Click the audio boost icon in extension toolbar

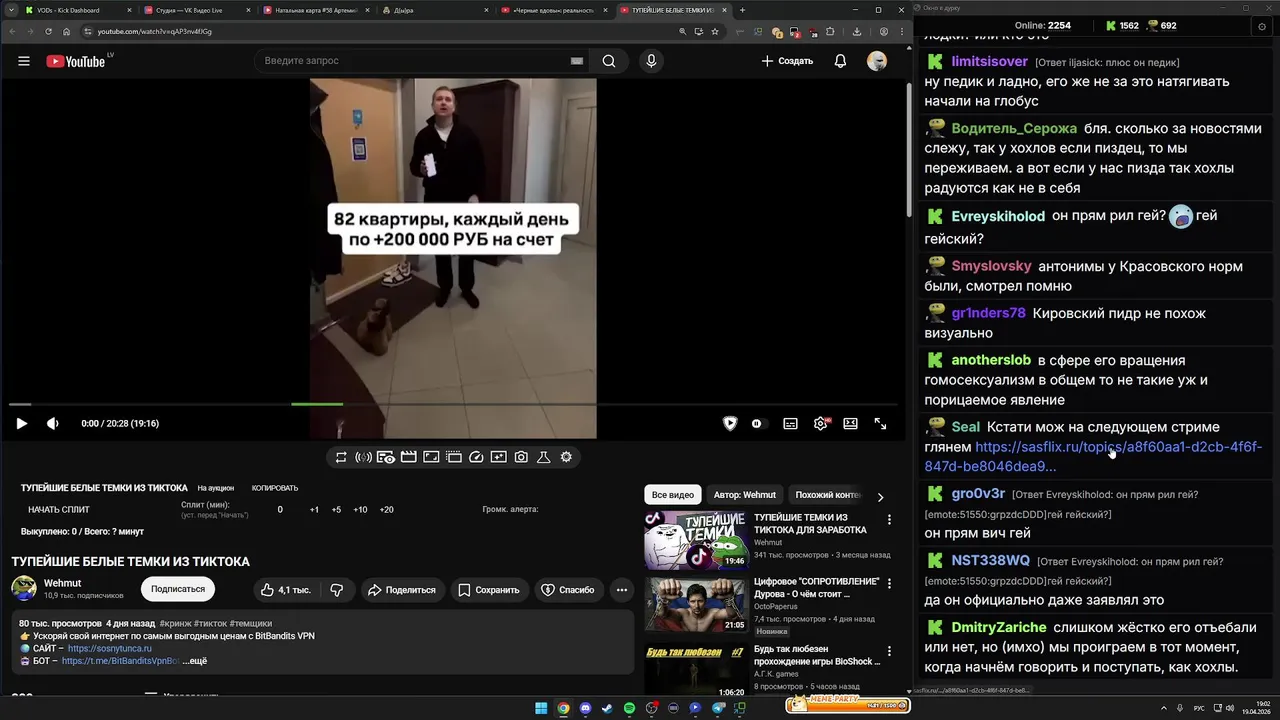click(363, 457)
